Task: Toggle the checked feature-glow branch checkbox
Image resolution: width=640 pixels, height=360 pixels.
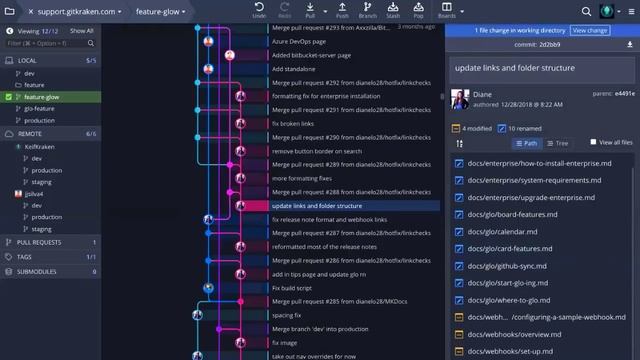Action: 9,97
